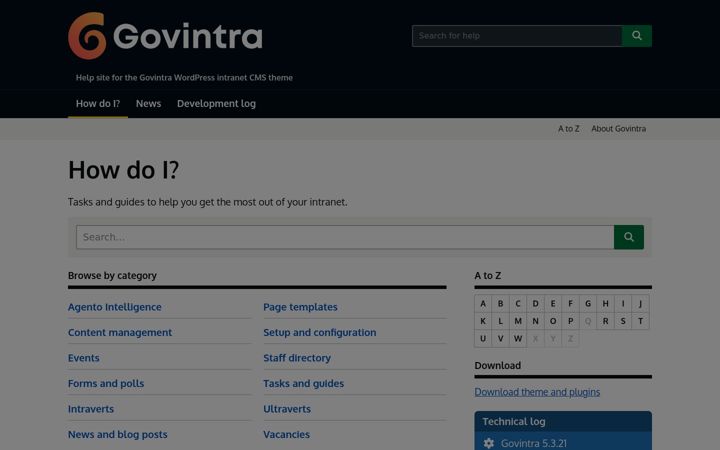Select letter C in A to Z
Viewport: 720px width, 450px height.
click(518, 304)
